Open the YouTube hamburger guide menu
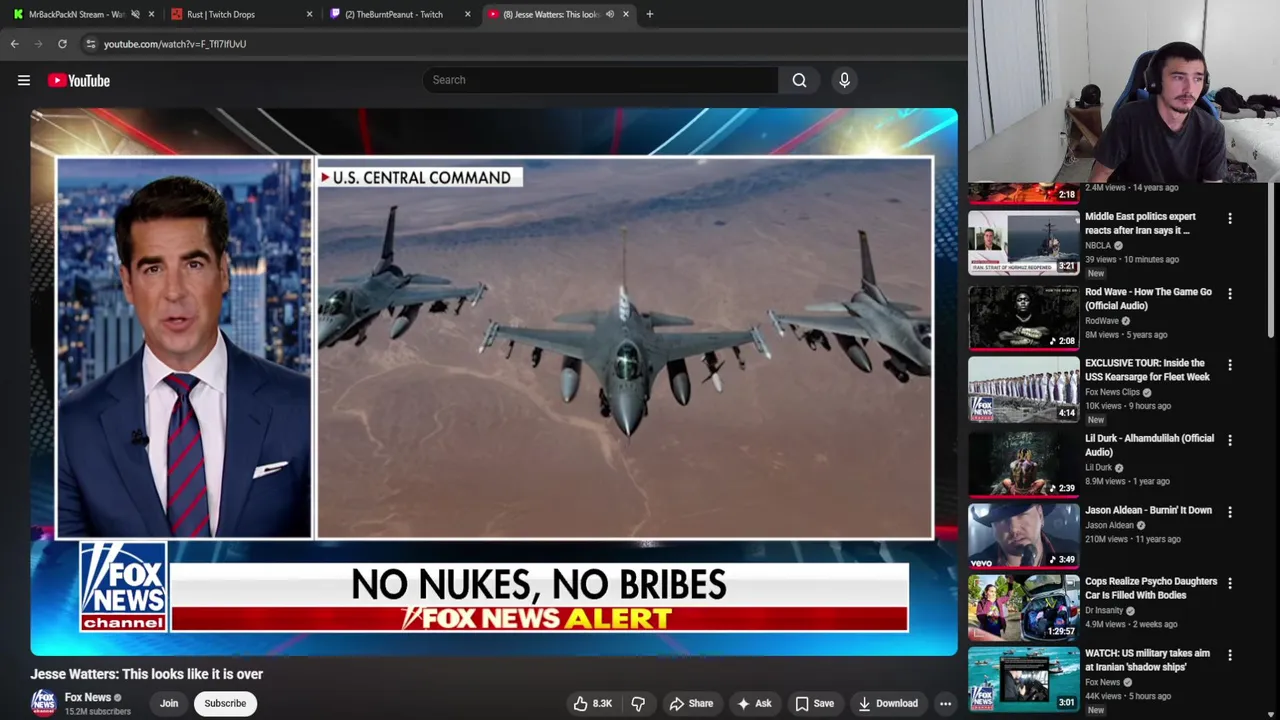This screenshot has height=720, width=1280. pyautogui.click(x=24, y=80)
